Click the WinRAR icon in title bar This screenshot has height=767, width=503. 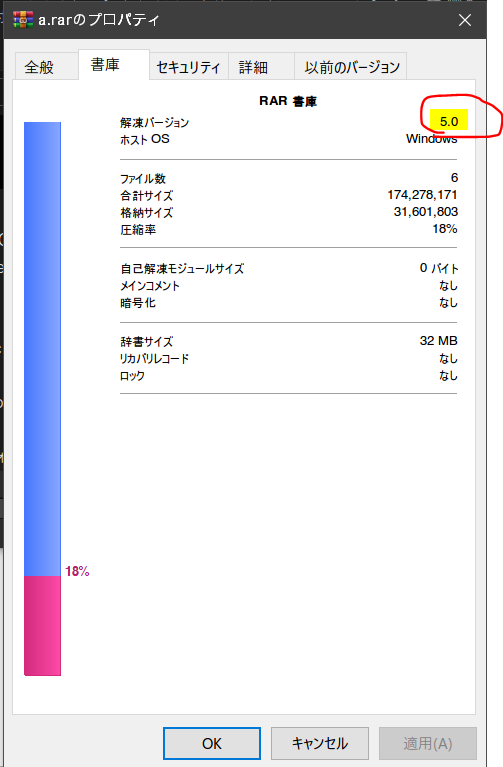[x=23, y=20]
